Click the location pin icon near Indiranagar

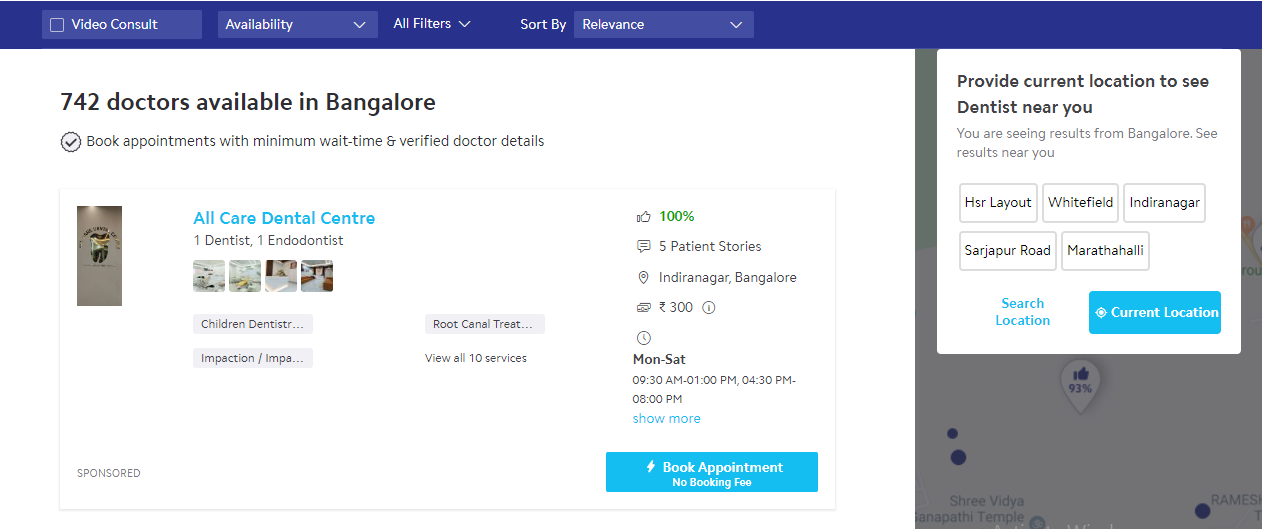click(643, 278)
